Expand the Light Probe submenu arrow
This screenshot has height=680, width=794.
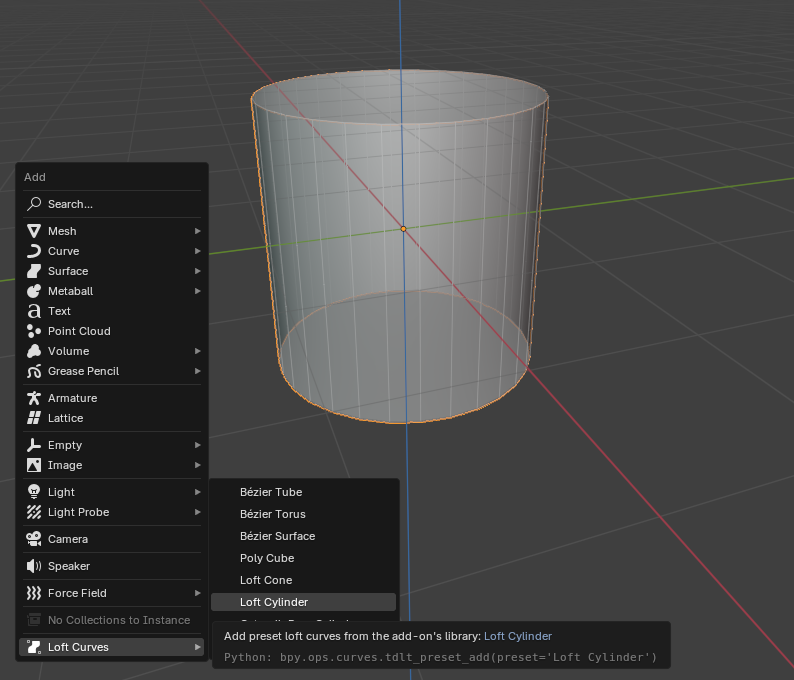197,512
